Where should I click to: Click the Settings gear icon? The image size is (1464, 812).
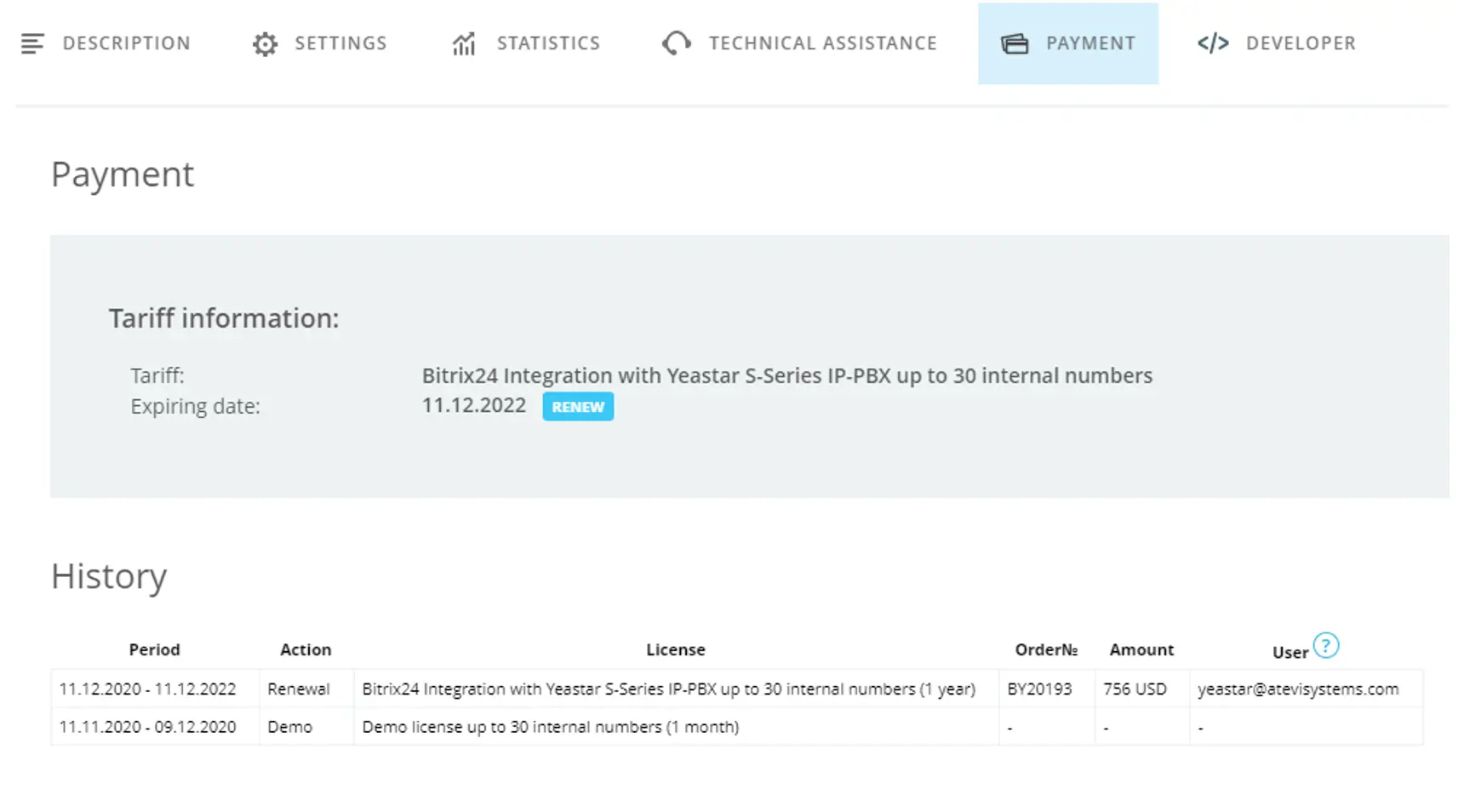point(265,44)
